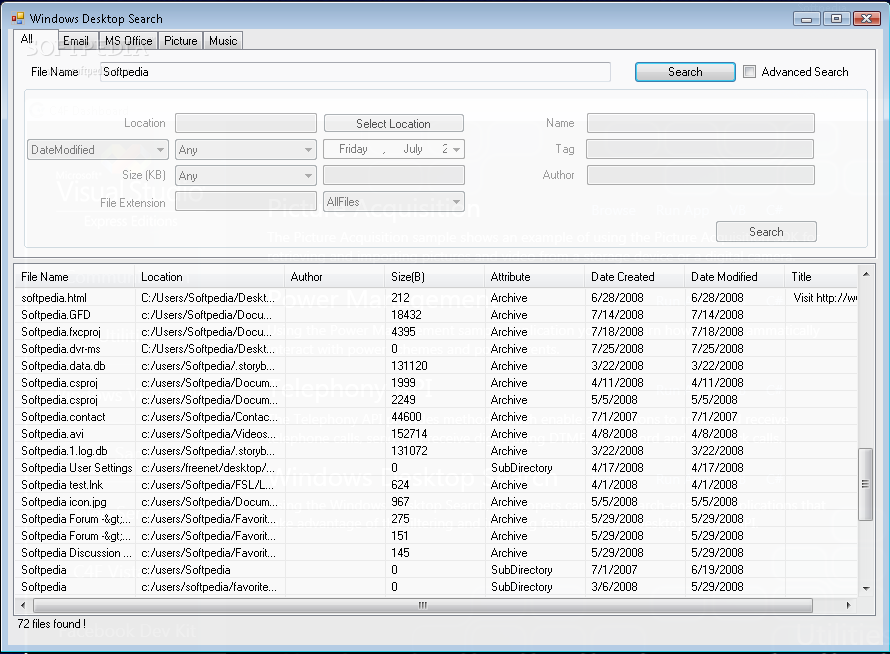Click the Title column header
This screenshot has height=654, width=890.
(821, 277)
